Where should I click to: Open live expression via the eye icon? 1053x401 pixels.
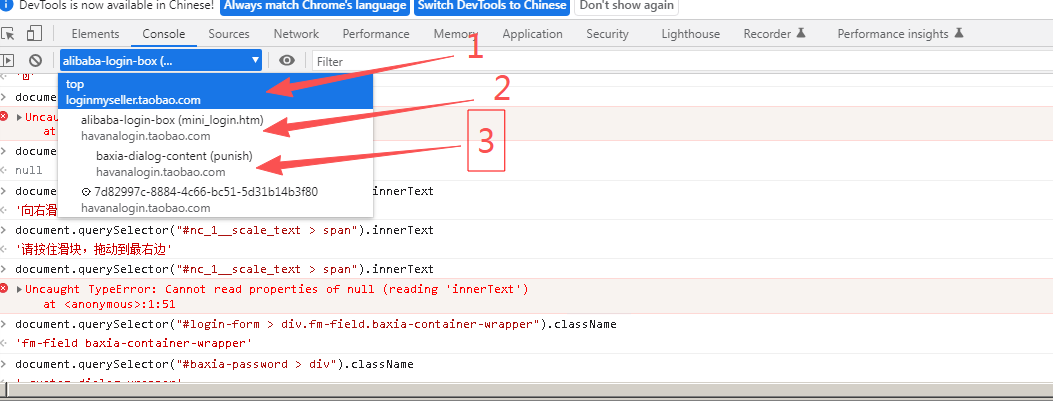[x=287, y=60]
